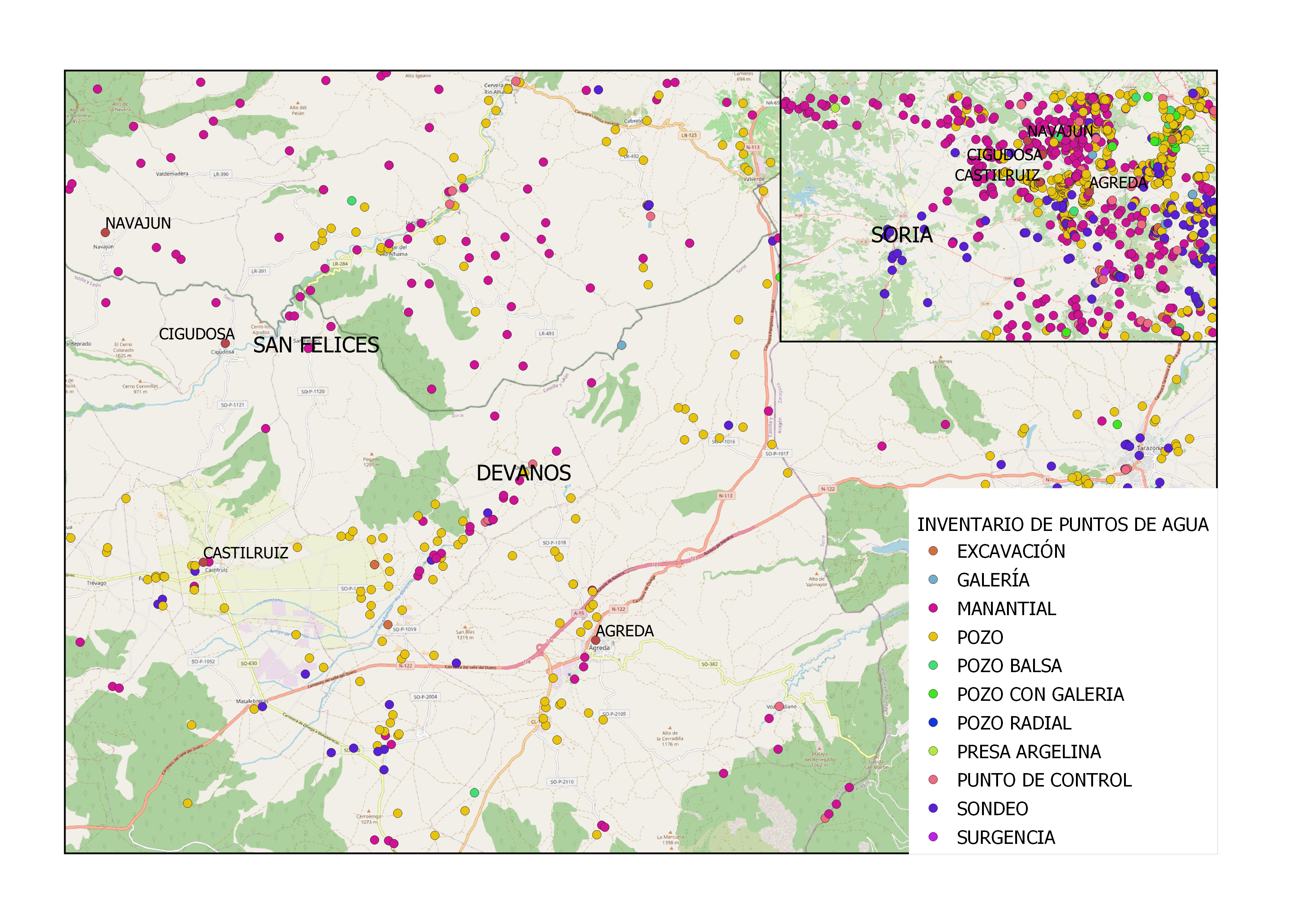Viewport: 1307px width, 924px height.
Task: Click the AGREDA label on main map
Action: (625, 630)
